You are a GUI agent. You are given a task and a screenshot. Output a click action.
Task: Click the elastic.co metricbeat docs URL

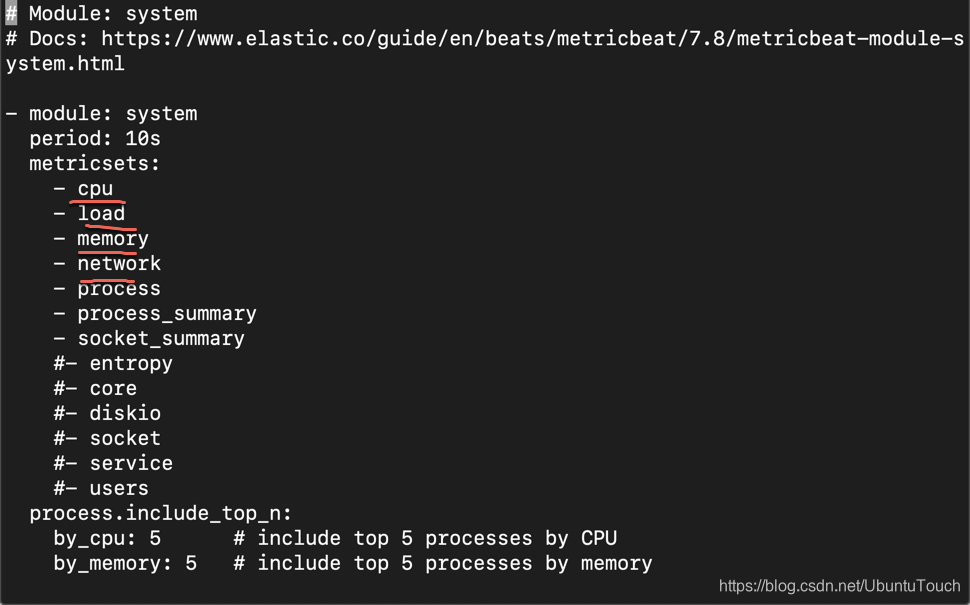530,39
